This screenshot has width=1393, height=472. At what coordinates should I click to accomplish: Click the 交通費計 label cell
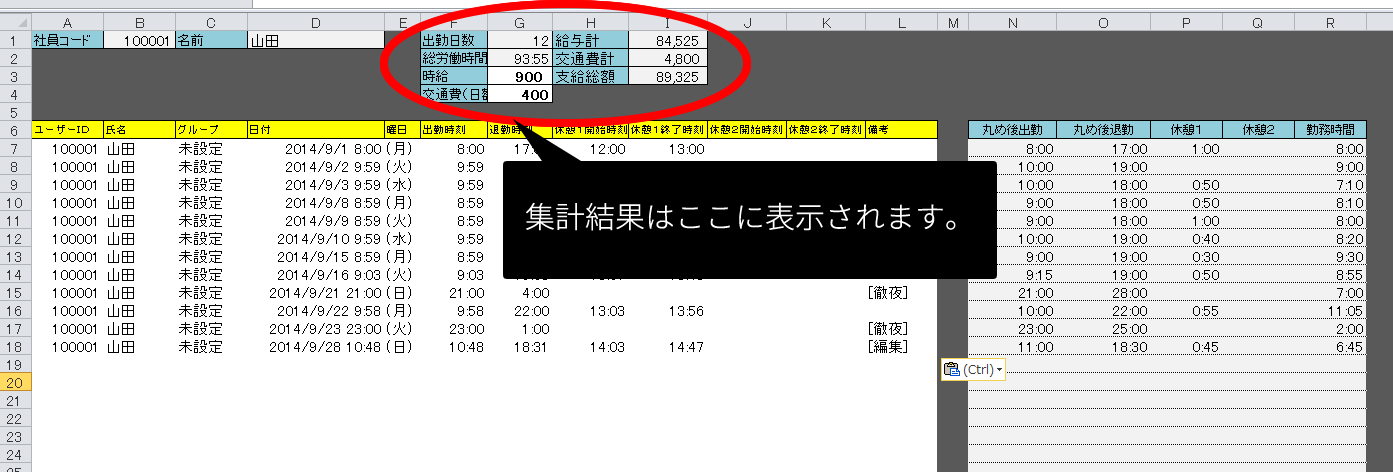591,58
